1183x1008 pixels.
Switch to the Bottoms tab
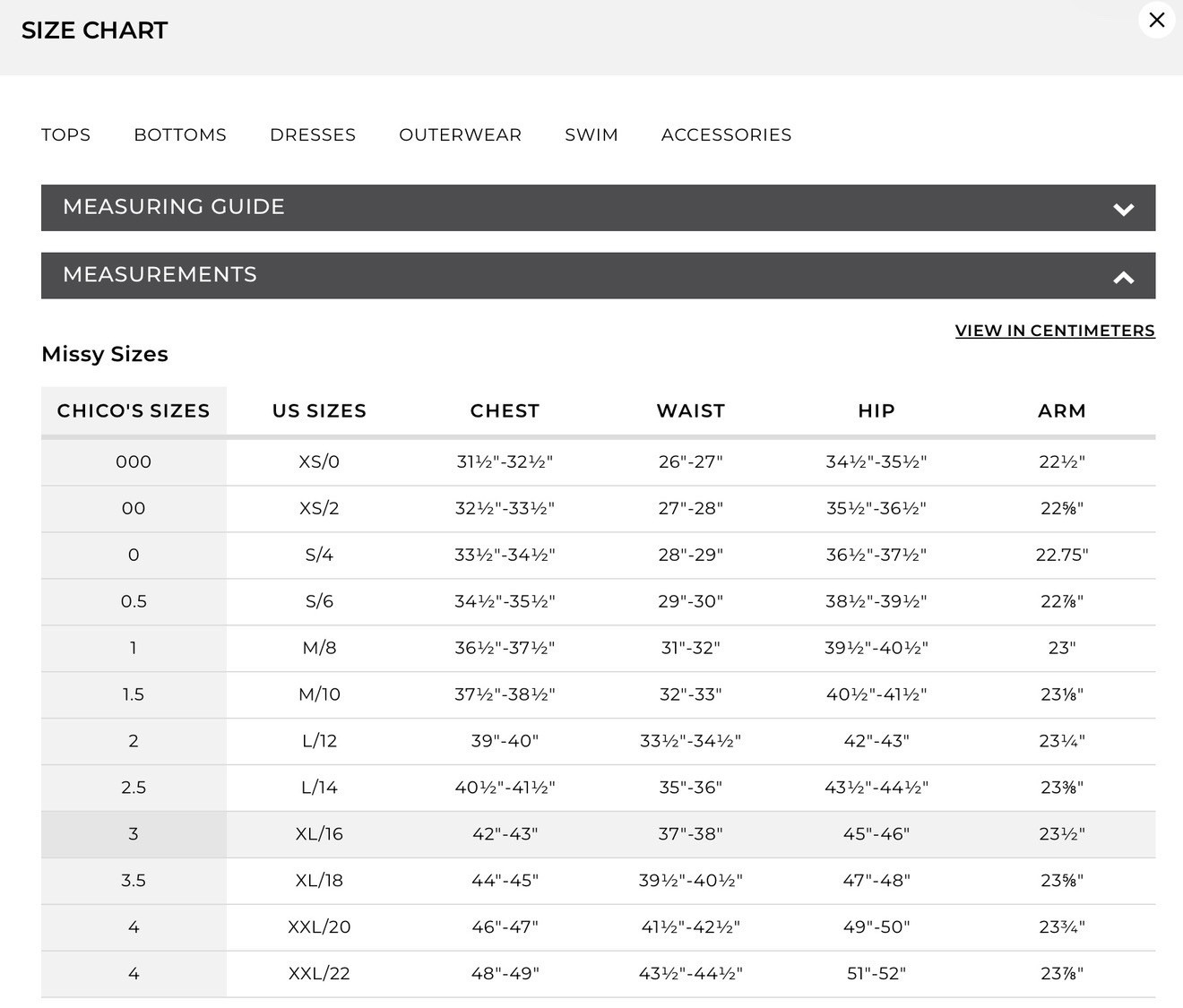click(180, 134)
